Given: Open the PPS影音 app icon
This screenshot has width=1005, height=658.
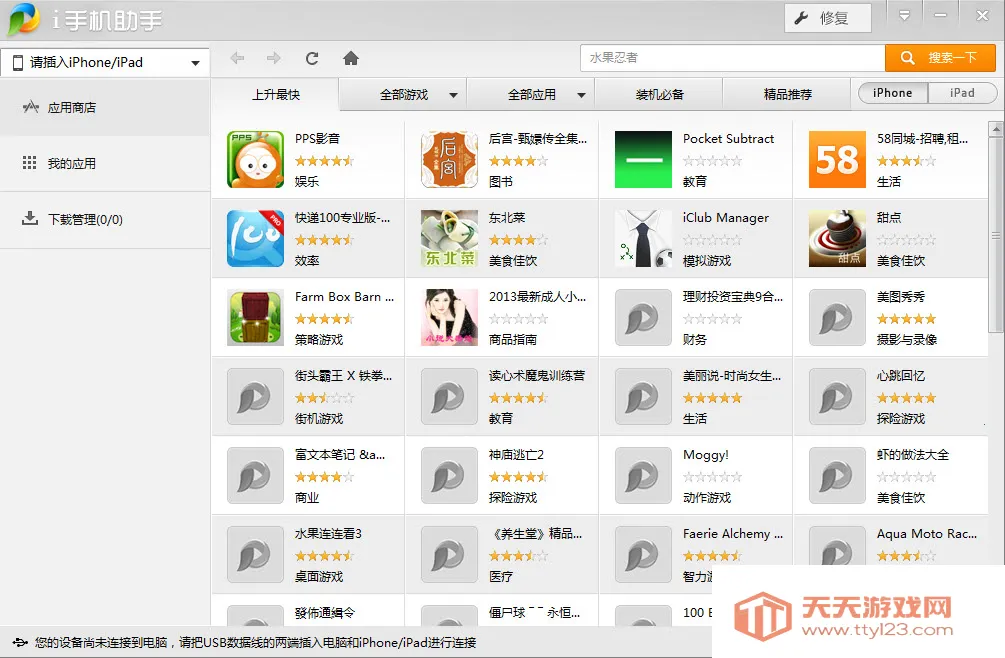Looking at the screenshot, I should point(255,159).
